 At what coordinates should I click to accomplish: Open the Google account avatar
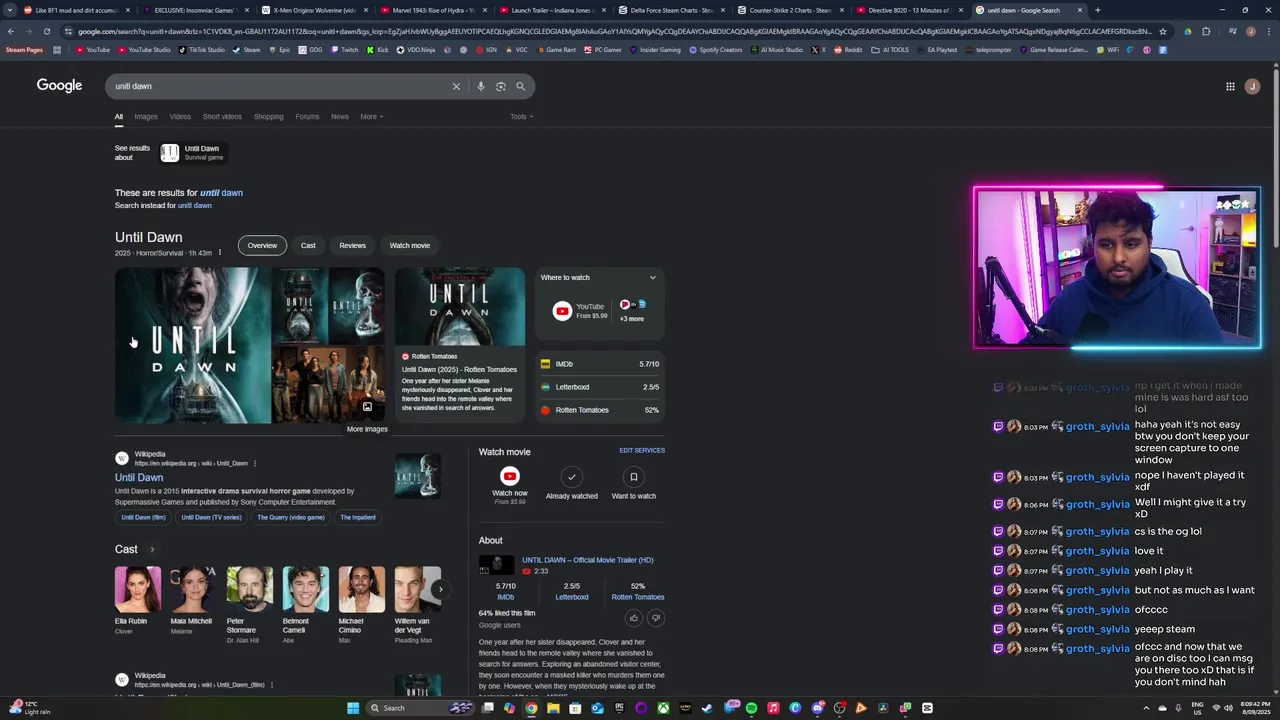(x=1252, y=86)
